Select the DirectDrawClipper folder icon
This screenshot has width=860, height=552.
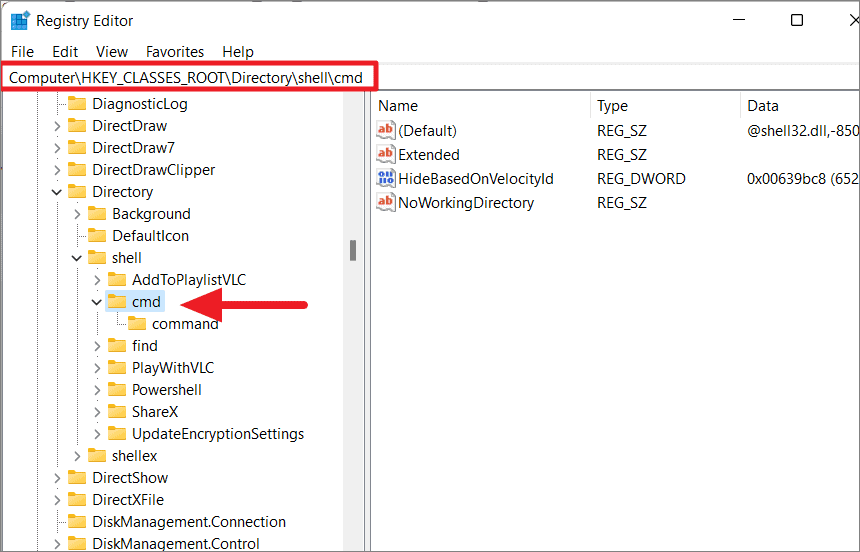click(x=77, y=170)
